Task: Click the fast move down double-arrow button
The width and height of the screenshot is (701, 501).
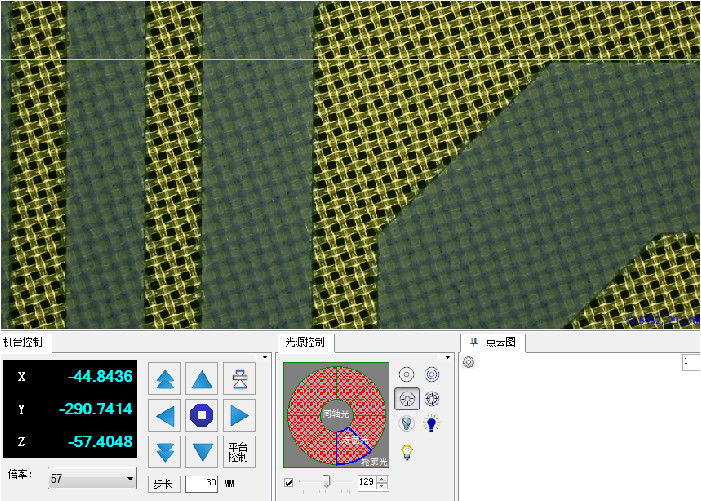Action: coord(165,451)
